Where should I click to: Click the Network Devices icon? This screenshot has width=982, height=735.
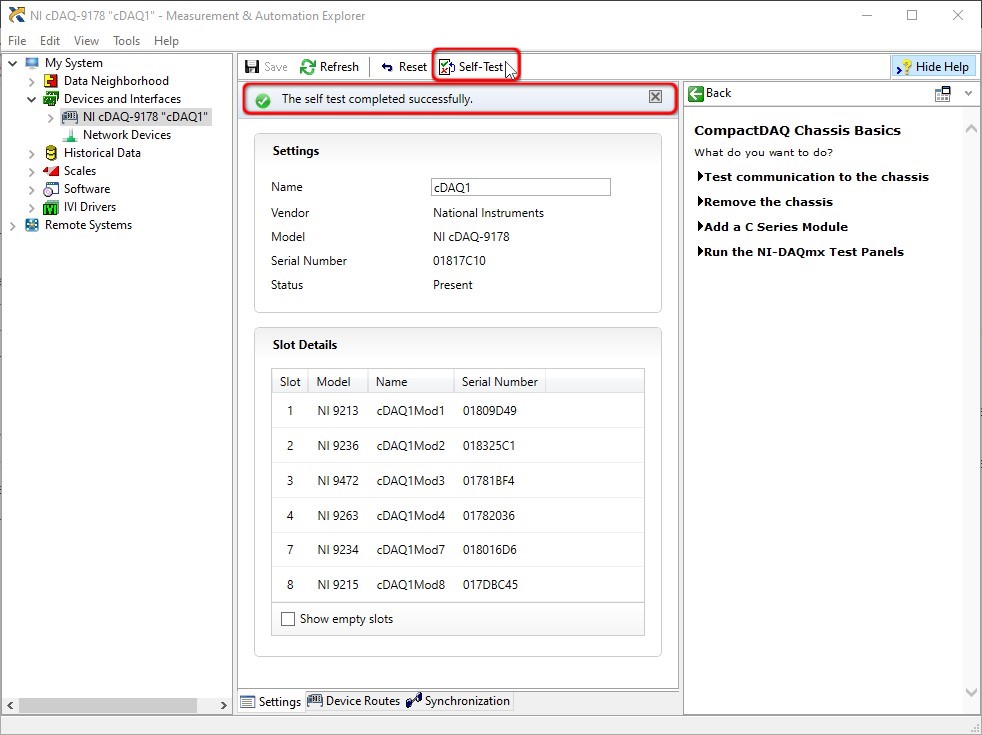point(70,135)
